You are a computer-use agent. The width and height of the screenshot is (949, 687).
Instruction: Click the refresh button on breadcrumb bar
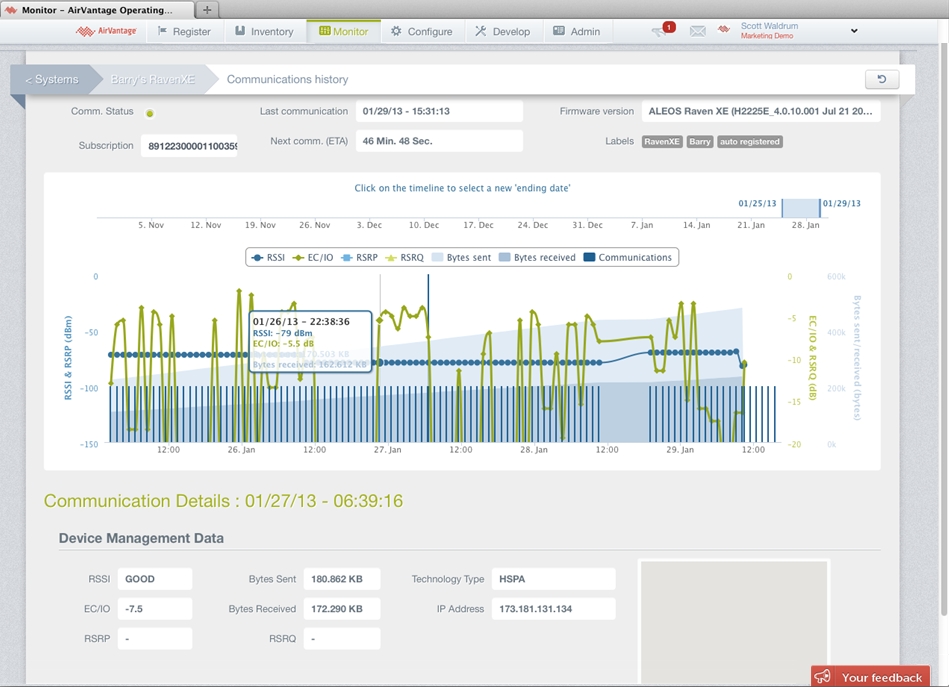click(881, 80)
